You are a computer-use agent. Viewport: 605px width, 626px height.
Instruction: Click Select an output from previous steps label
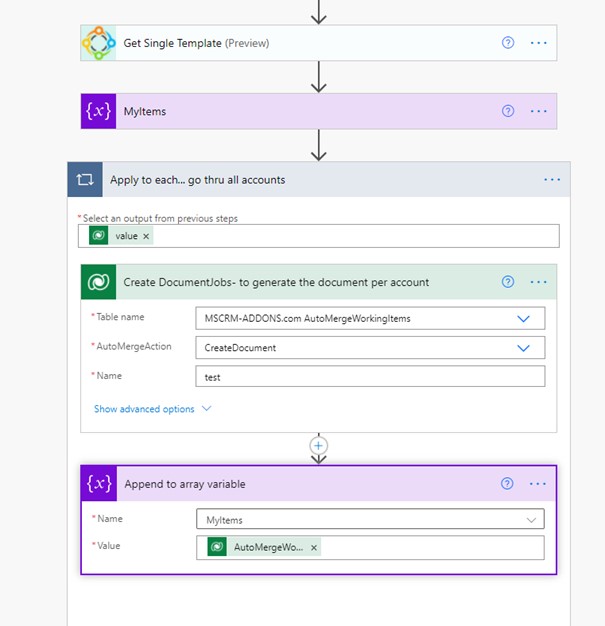coord(160,218)
